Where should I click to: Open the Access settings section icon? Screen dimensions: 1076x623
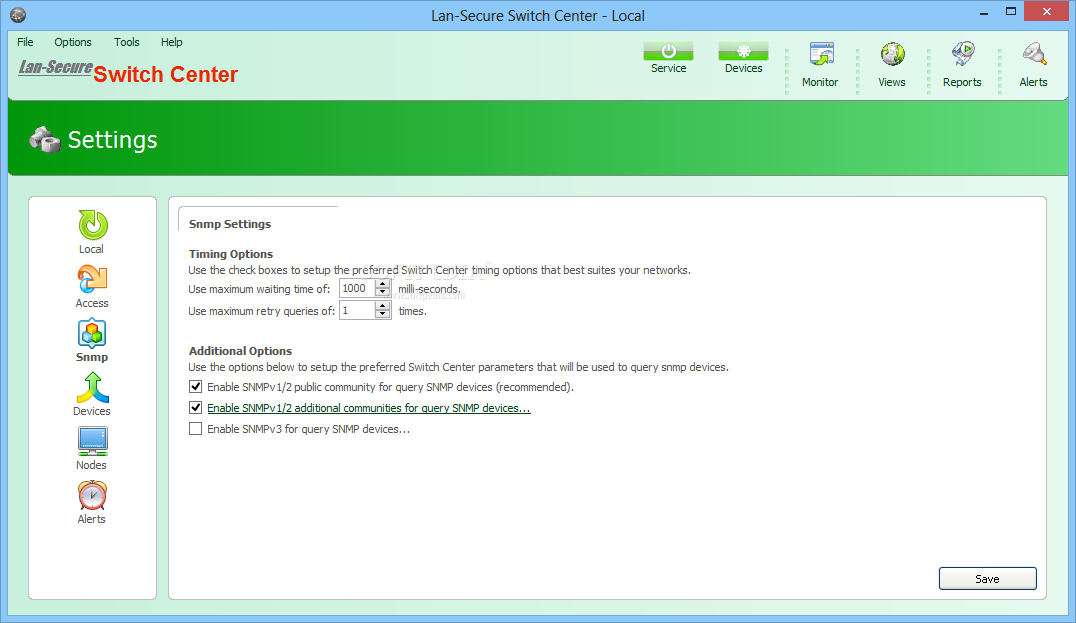coord(92,279)
